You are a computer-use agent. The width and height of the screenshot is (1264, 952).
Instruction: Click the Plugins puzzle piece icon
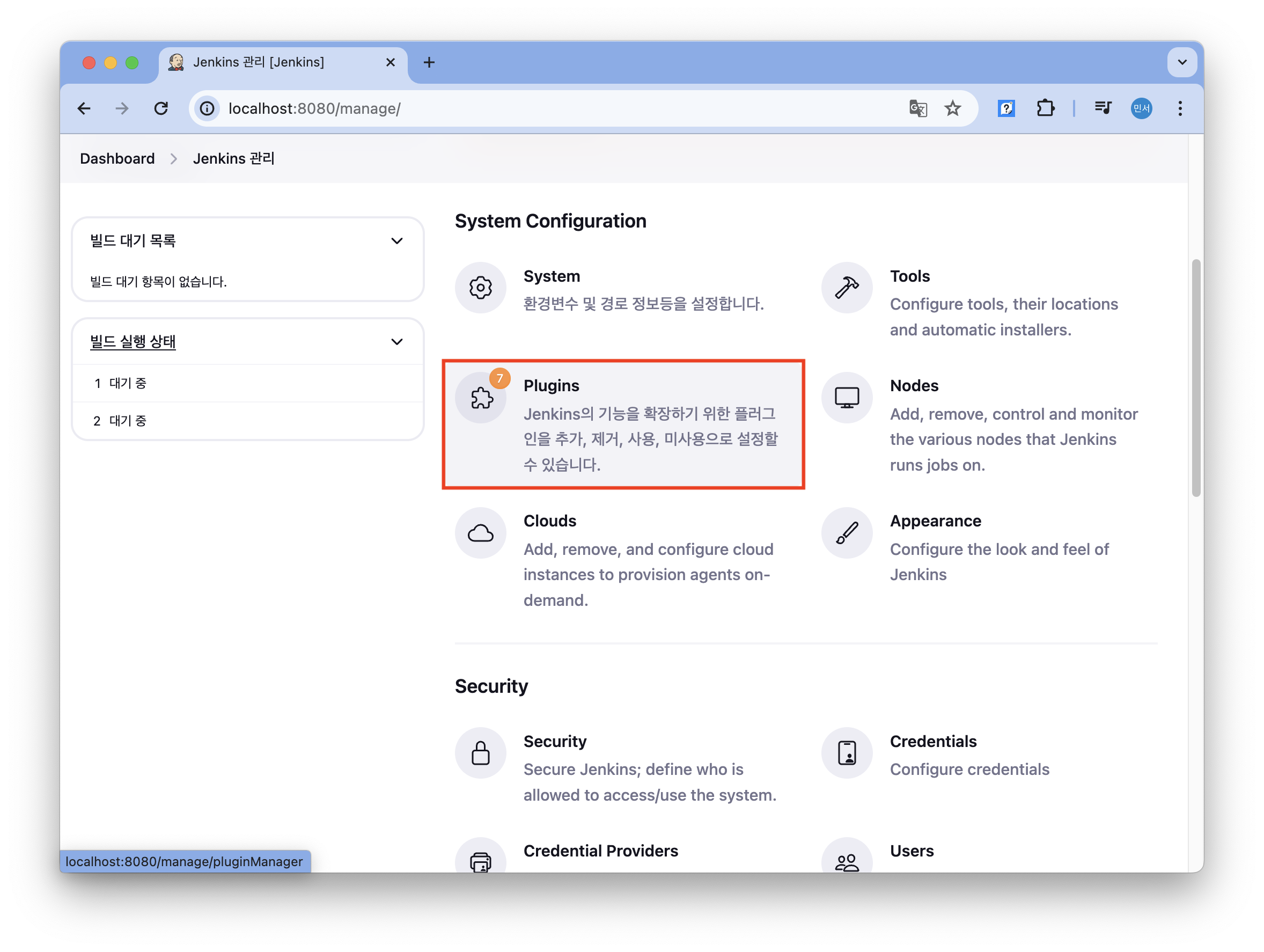(x=481, y=398)
